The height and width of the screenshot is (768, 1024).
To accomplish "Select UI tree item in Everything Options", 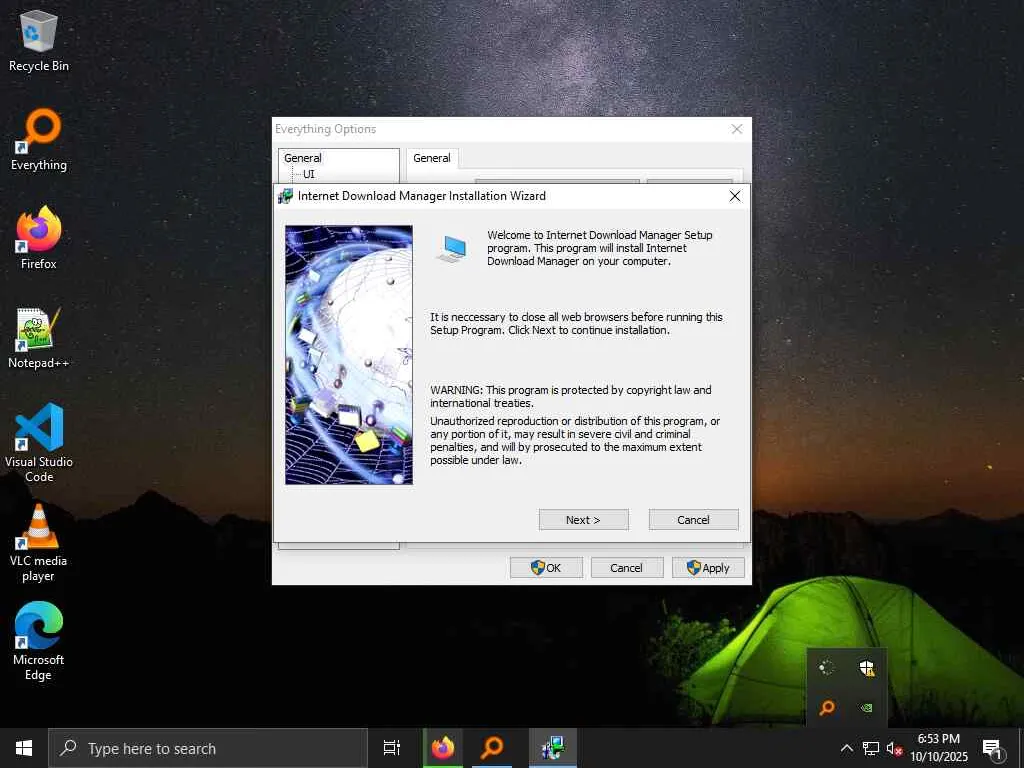I will click(309, 174).
